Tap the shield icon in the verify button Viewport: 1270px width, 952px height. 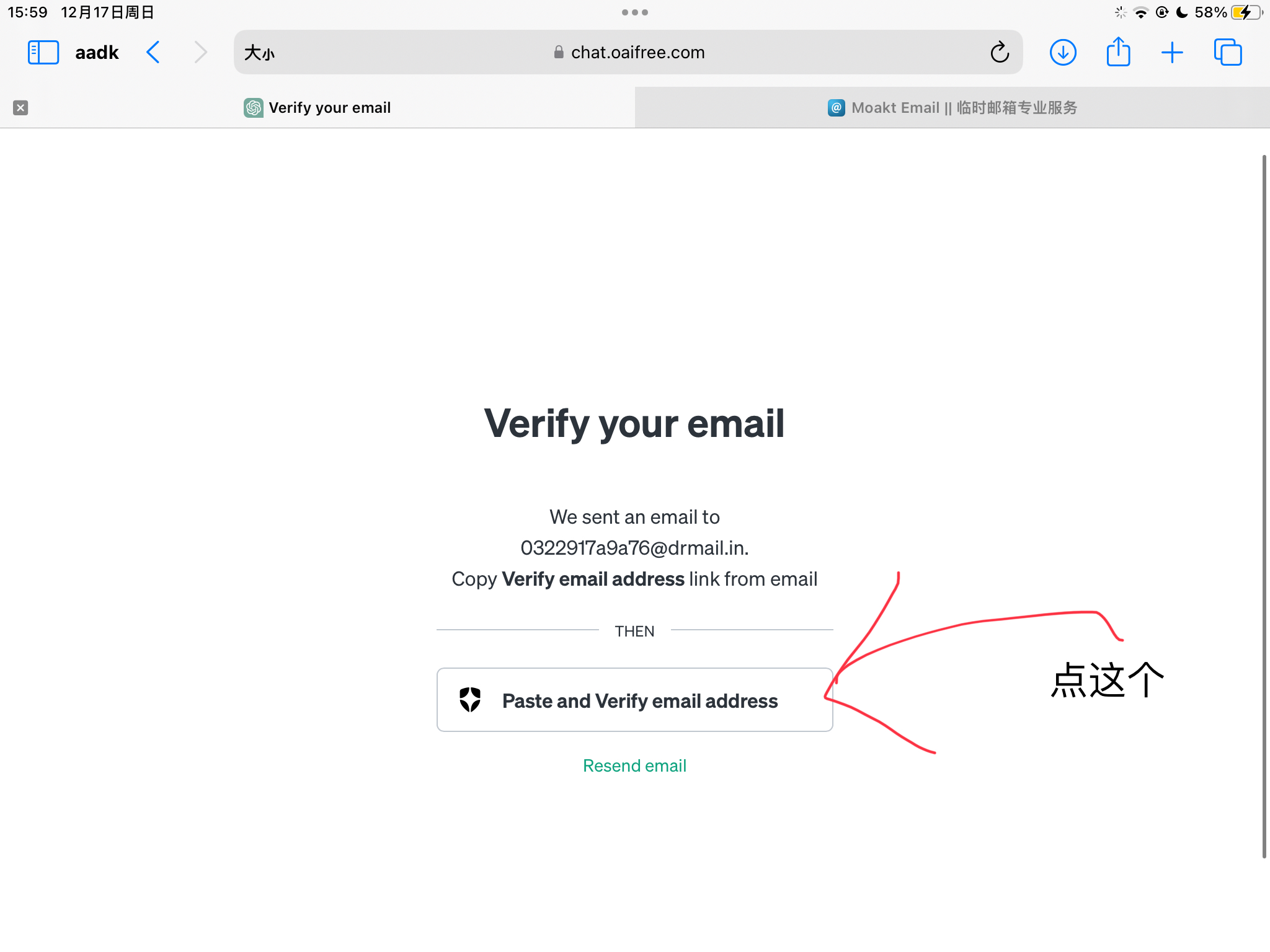[470, 700]
